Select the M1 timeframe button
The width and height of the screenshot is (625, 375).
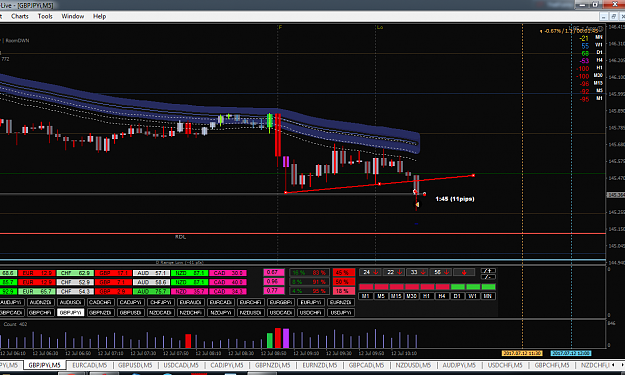pos(366,296)
